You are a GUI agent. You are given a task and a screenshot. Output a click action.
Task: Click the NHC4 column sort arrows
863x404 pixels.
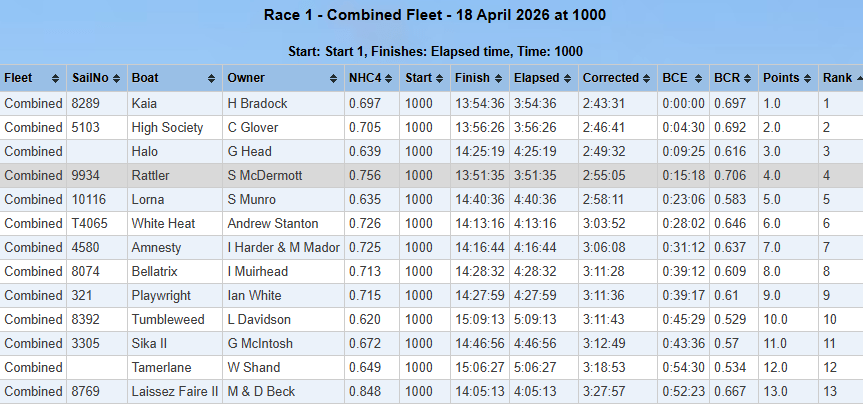[390, 78]
